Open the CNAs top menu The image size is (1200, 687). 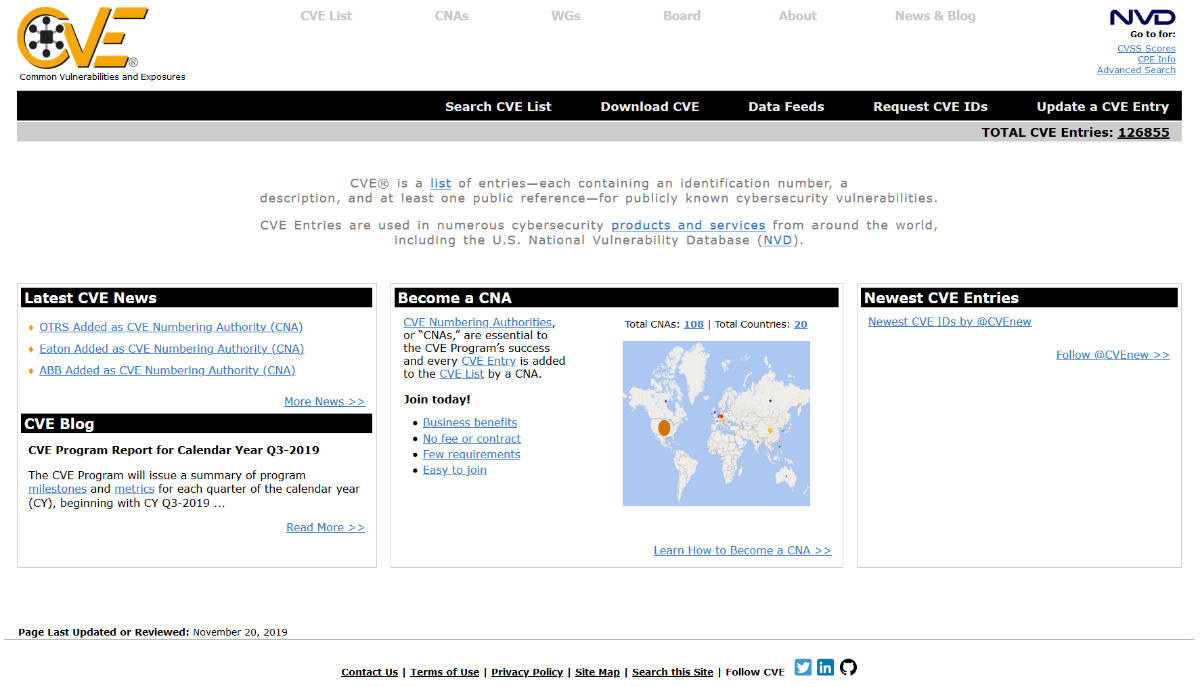[451, 16]
